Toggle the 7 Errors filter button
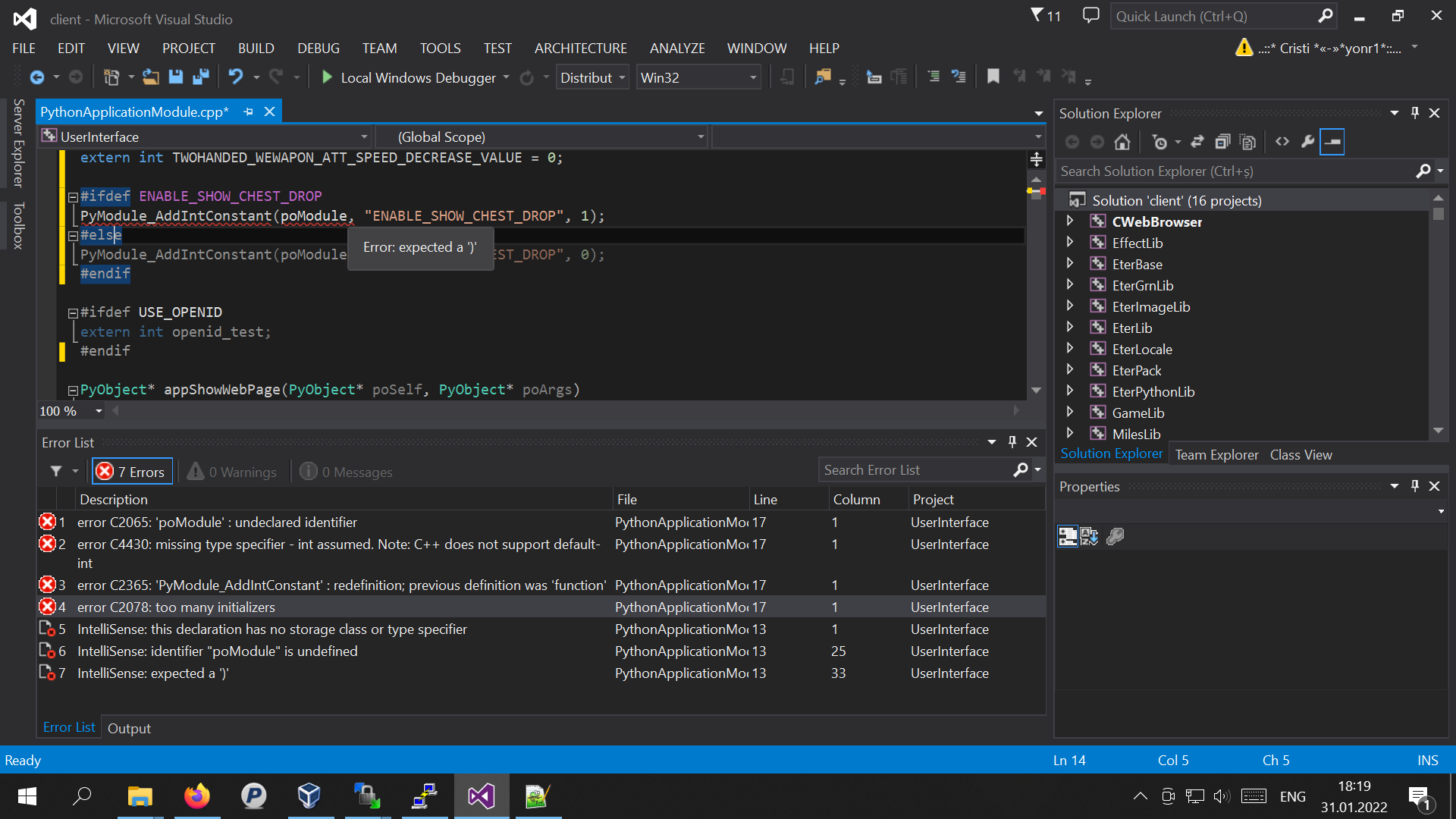Viewport: 1456px width, 819px height. (x=132, y=472)
